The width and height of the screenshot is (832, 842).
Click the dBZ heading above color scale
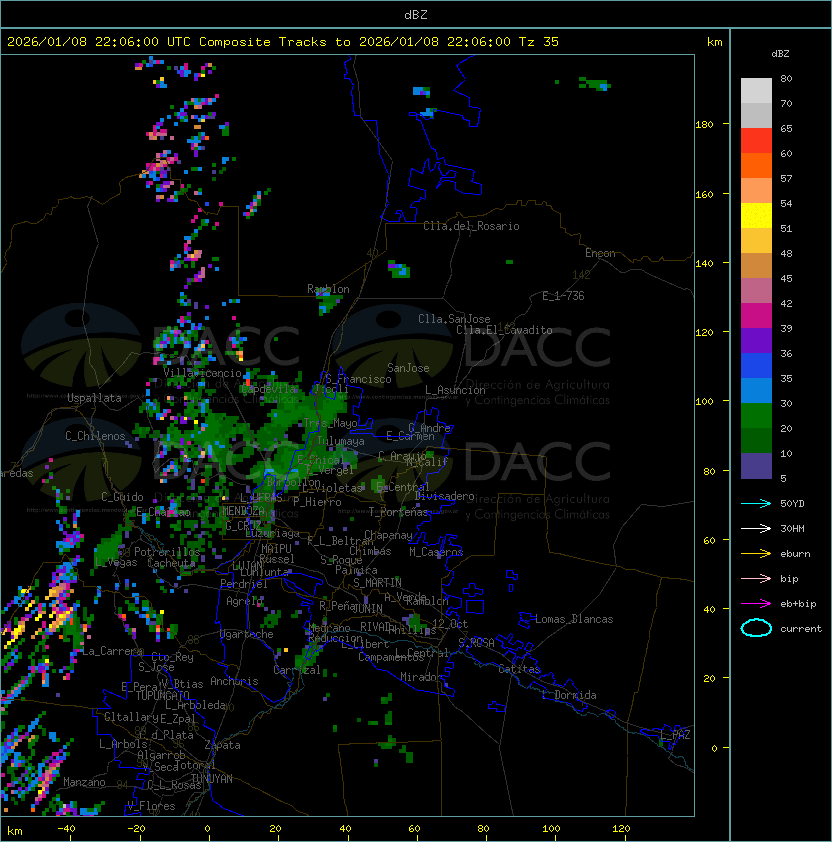(x=780, y=54)
